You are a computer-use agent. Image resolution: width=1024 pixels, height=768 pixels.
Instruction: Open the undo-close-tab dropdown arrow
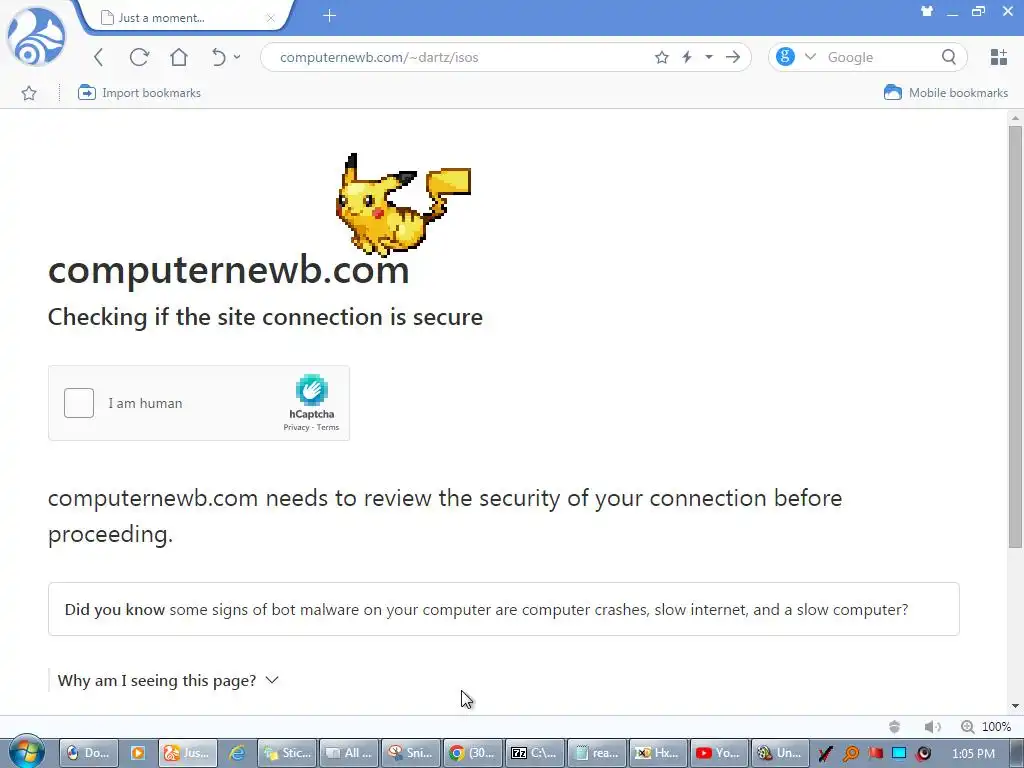(237, 57)
